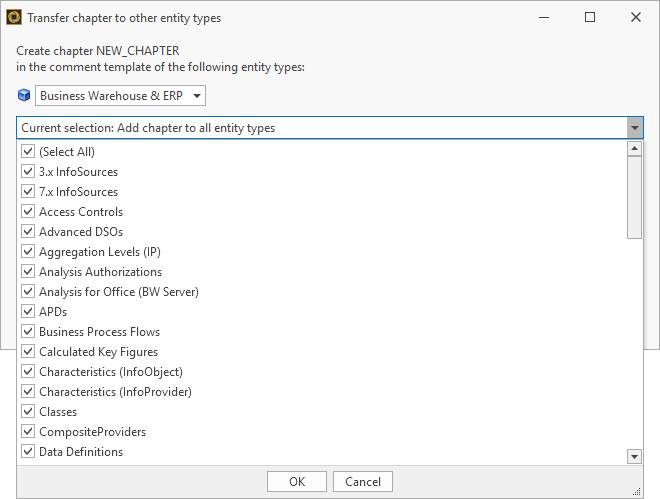The image size is (660, 499).
Task: Click the application icon in title bar
Action: pyautogui.click(x=14, y=17)
